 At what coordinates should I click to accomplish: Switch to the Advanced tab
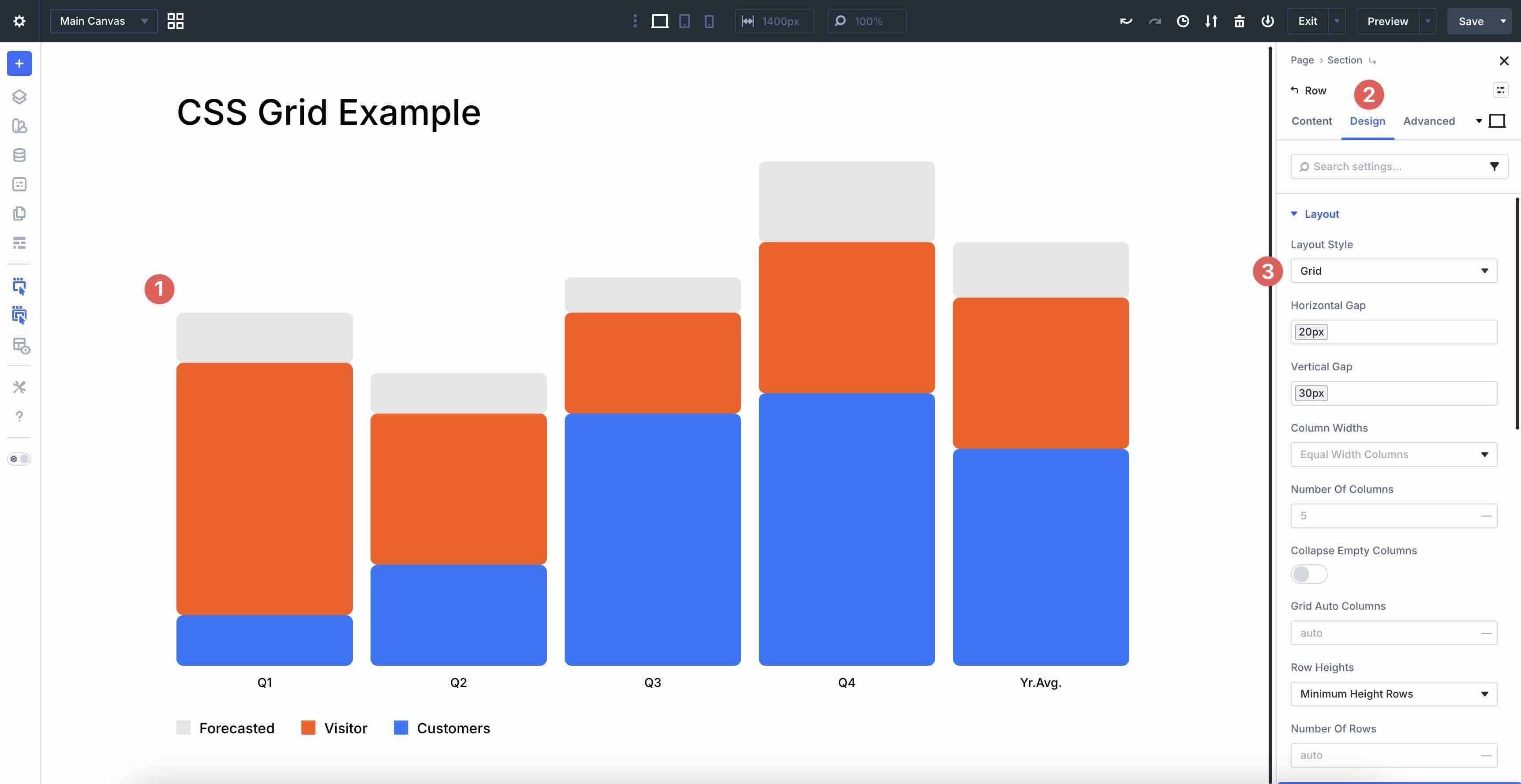tap(1429, 121)
